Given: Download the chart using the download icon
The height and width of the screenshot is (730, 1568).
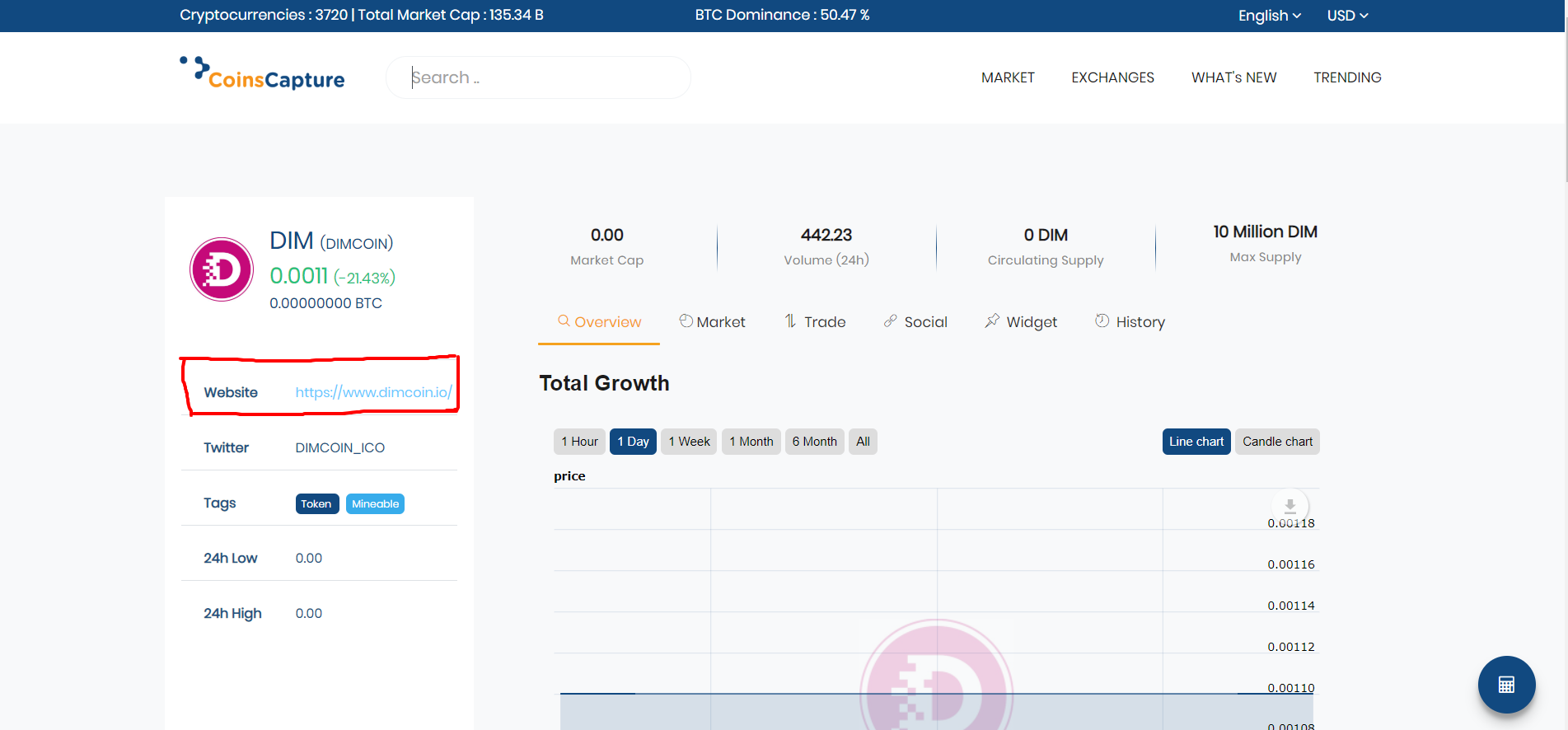Looking at the screenshot, I should pyautogui.click(x=1290, y=506).
